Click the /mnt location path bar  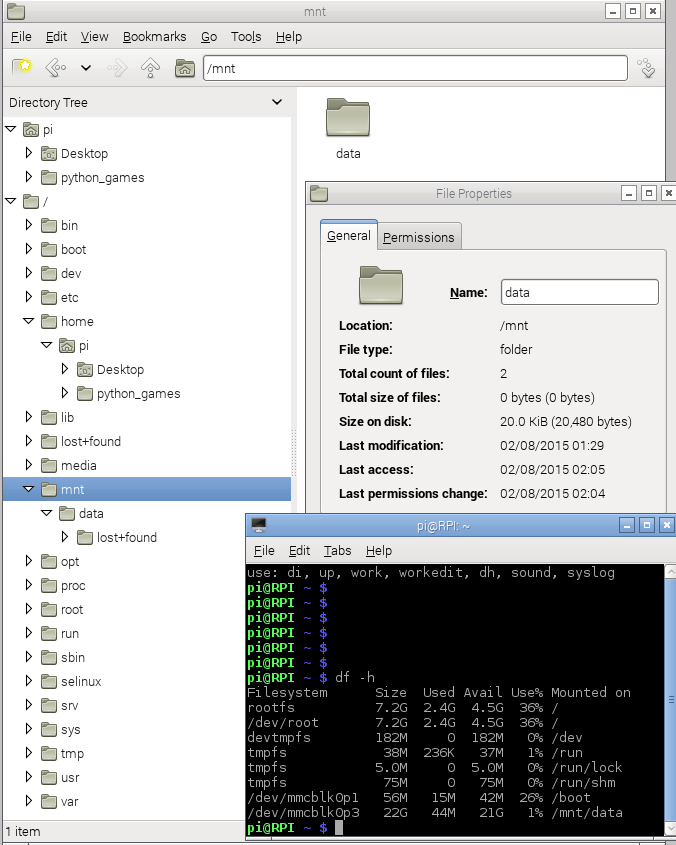(x=414, y=68)
